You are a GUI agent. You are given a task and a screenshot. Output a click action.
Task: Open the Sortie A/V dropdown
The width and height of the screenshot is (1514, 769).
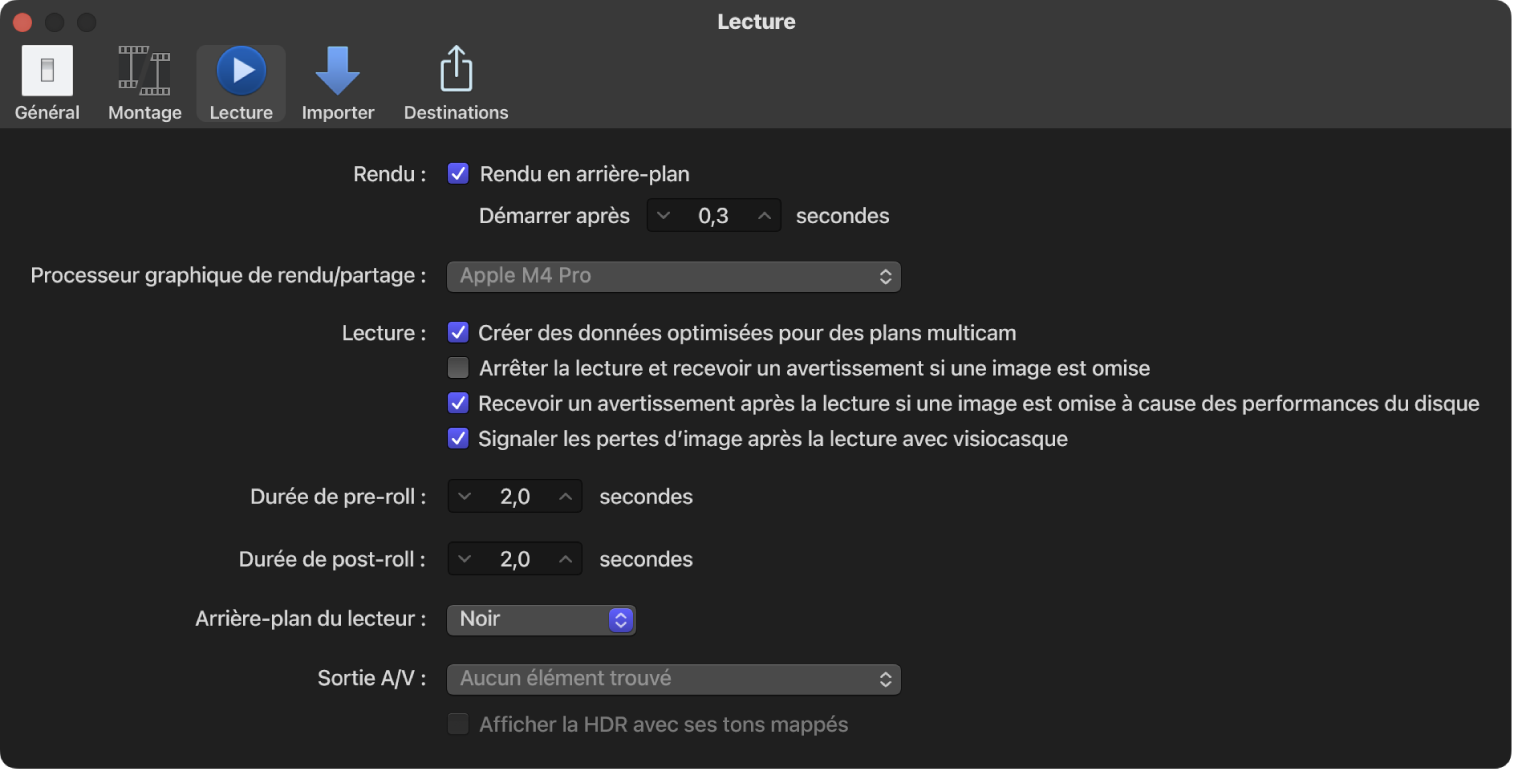673,678
